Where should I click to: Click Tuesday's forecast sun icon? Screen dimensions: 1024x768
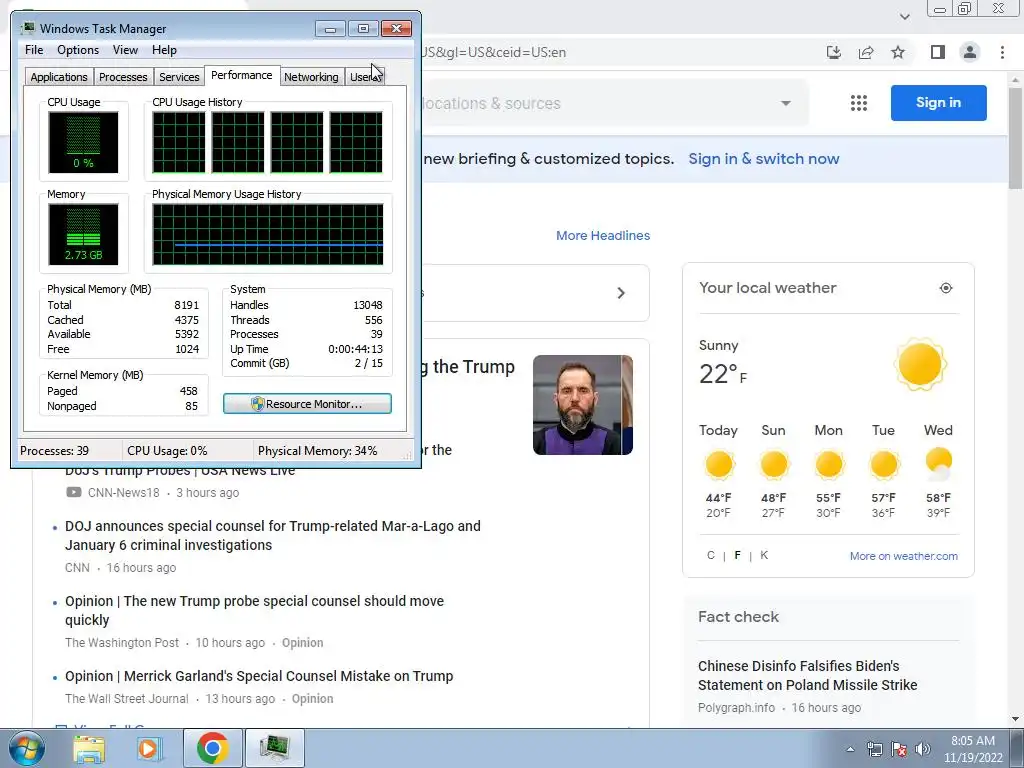(884, 465)
